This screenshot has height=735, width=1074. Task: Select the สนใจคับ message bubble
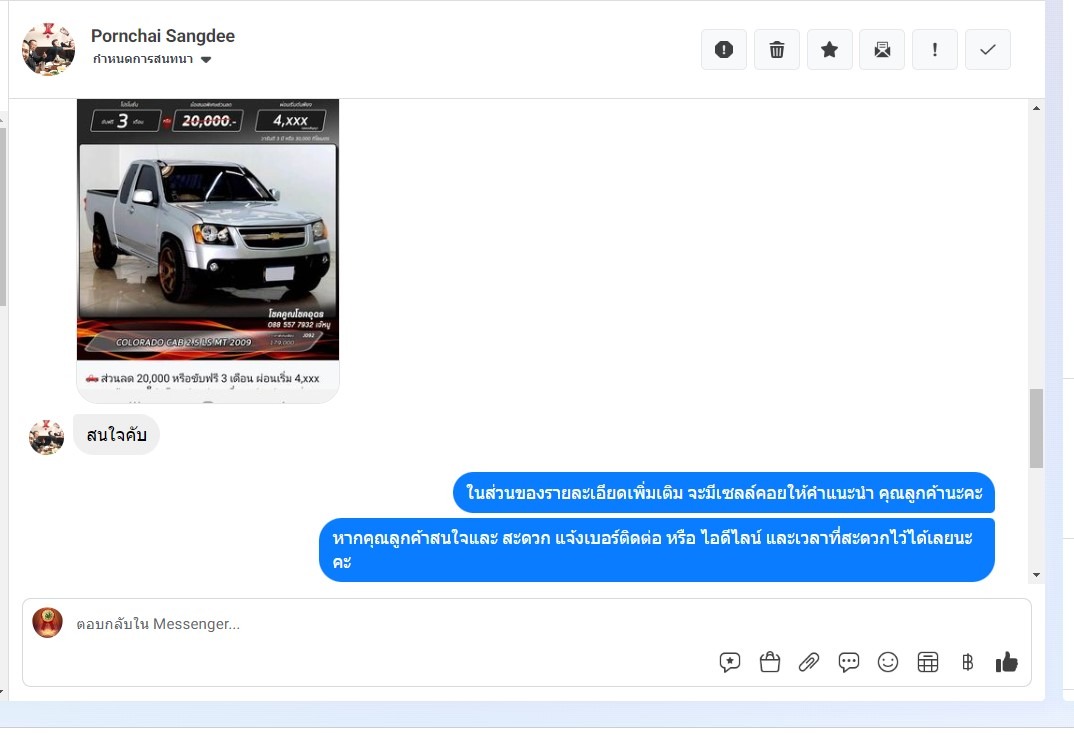116,434
